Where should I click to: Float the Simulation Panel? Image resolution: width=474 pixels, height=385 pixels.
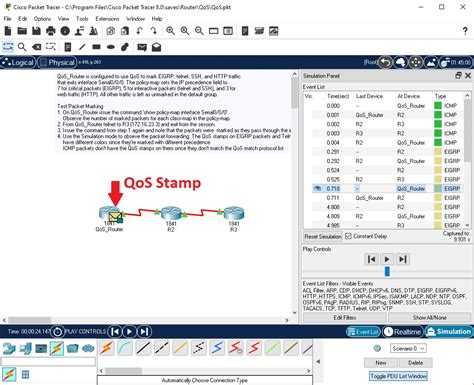[x=458, y=76]
